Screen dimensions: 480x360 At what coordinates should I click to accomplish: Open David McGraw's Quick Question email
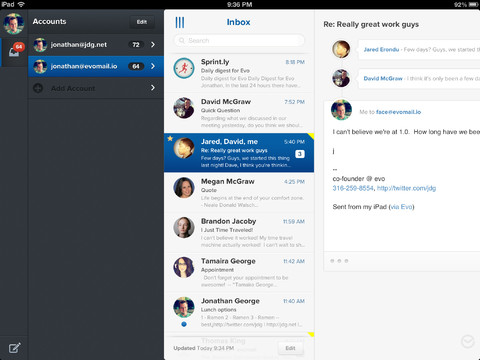click(x=239, y=113)
